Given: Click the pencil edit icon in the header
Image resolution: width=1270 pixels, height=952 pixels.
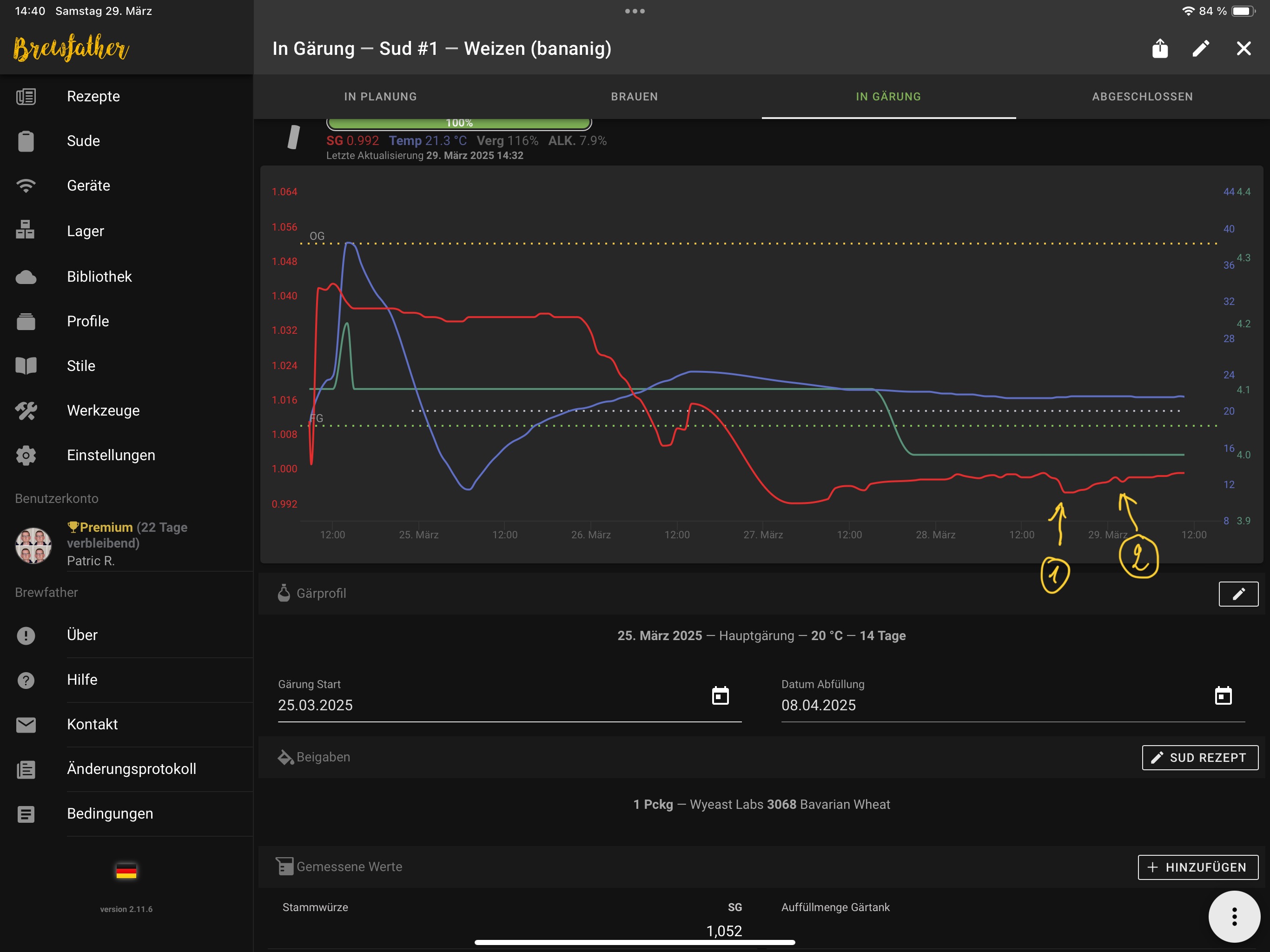Looking at the screenshot, I should pyautogui.click(x=1201, y=49).
